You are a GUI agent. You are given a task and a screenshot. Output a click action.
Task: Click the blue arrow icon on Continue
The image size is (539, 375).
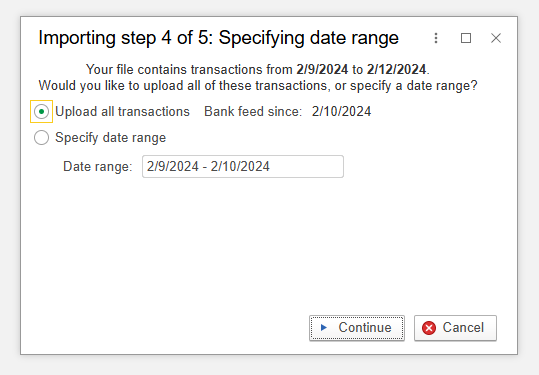click(323, 328)
